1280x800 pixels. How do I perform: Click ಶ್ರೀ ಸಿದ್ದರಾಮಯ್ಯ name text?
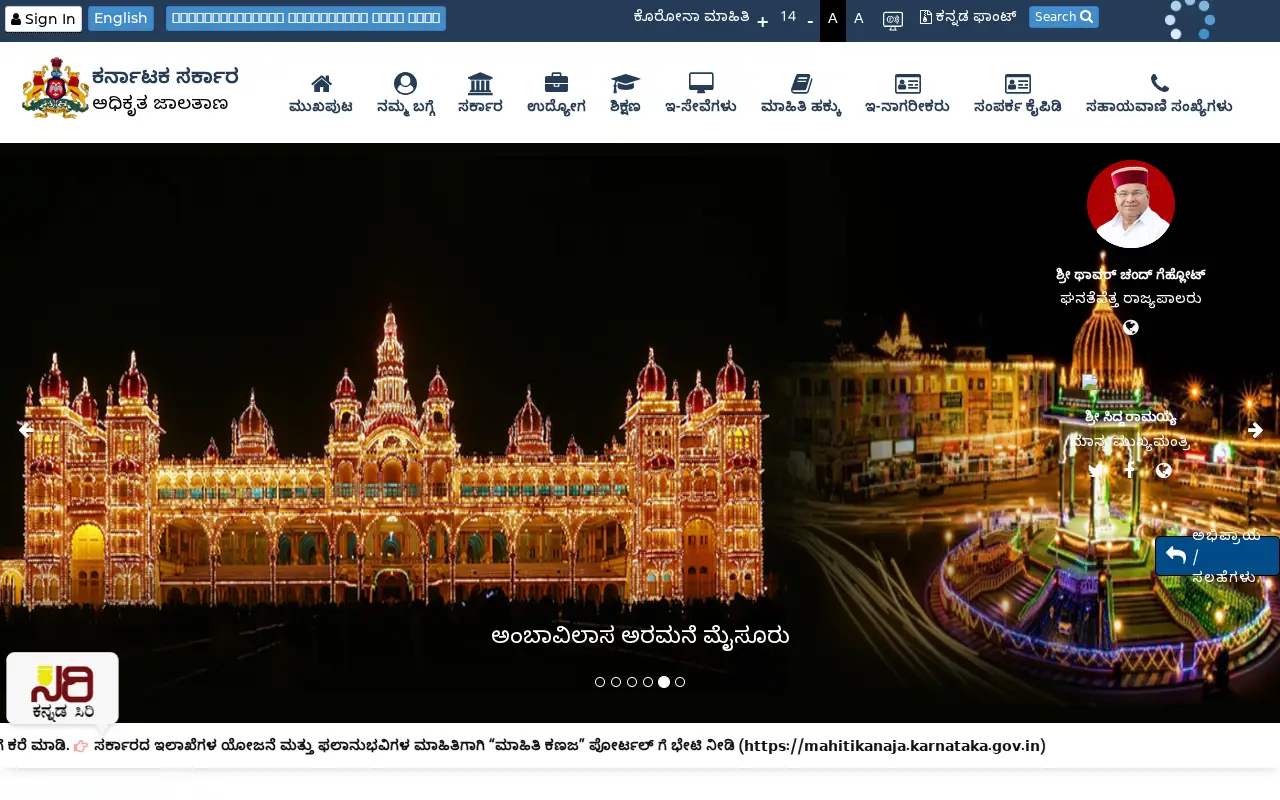pos(1131,417)
